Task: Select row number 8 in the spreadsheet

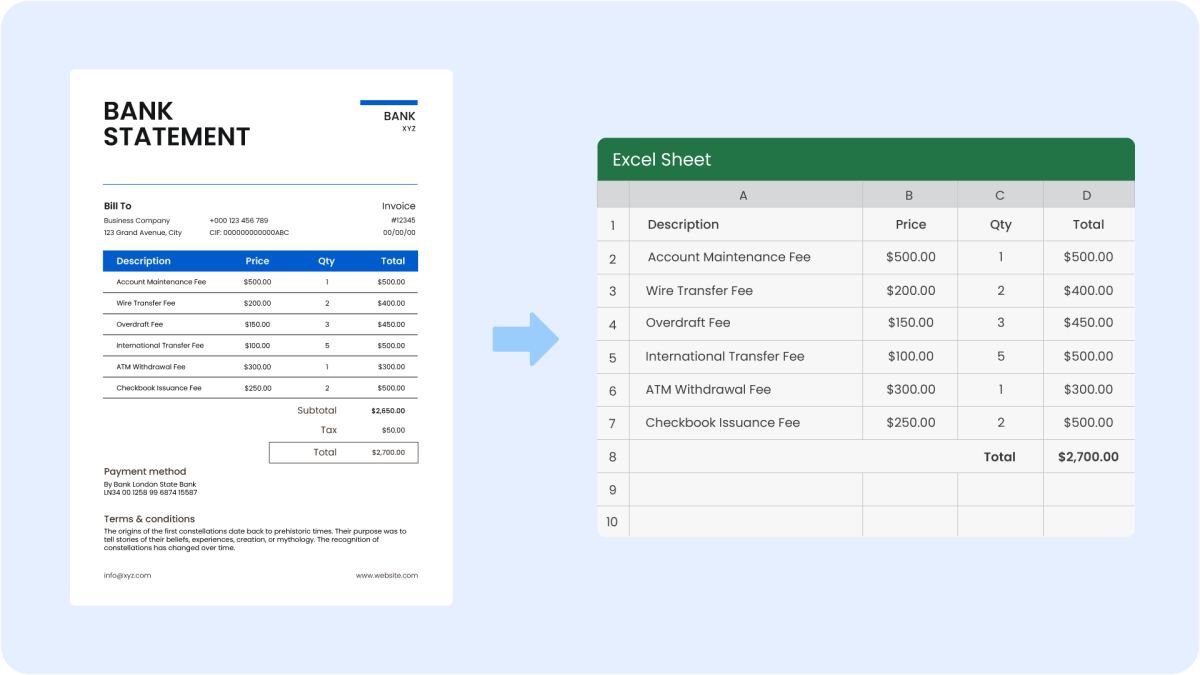Action: 613,456
